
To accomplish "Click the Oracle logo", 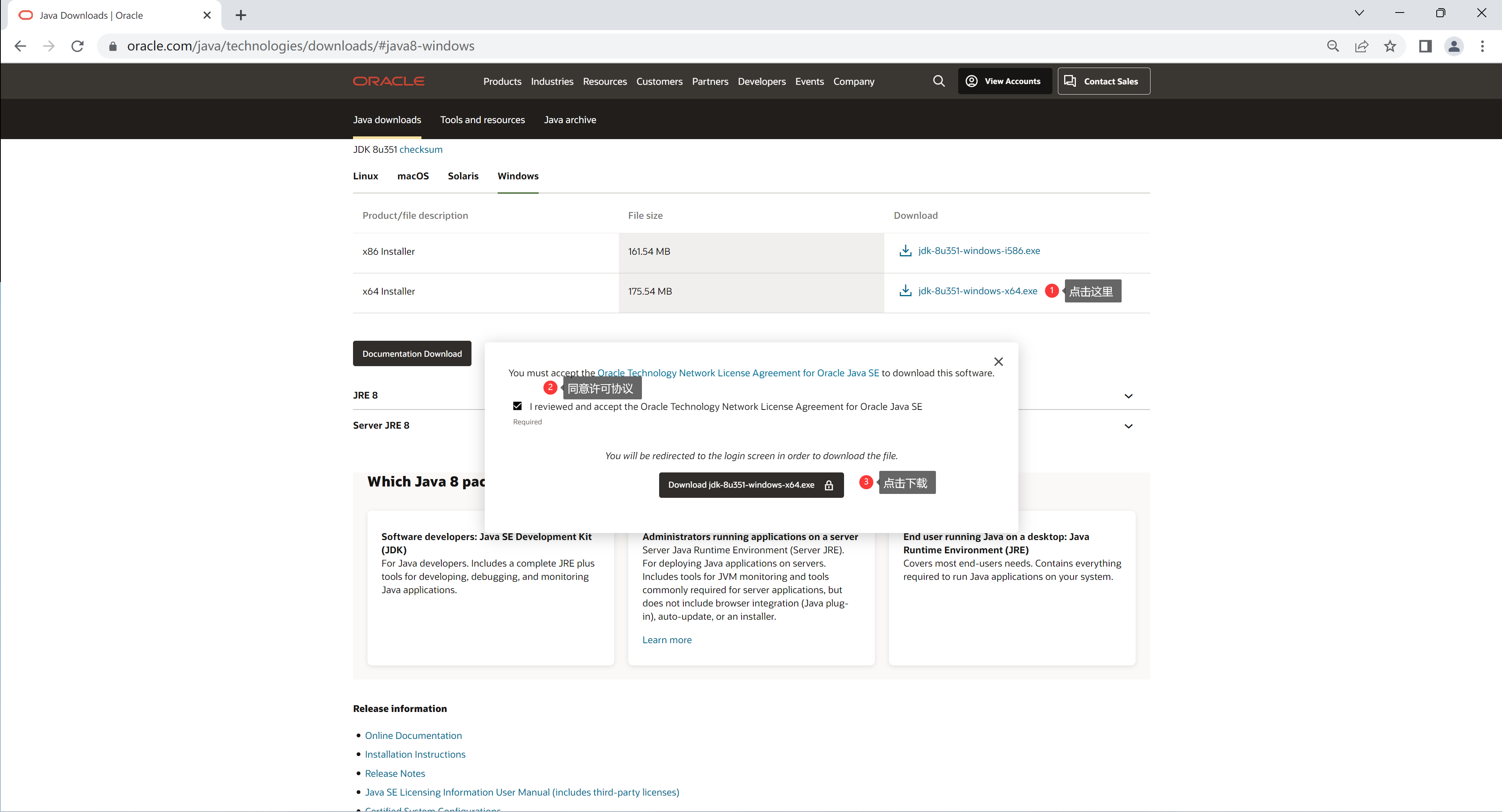I will (x=388, y=81).
